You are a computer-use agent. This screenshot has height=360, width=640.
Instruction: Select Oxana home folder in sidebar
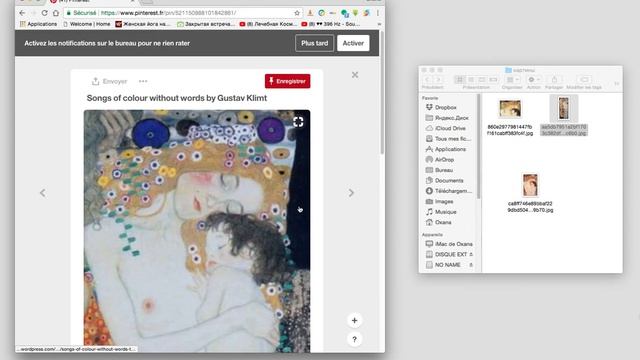(x=438, y=222)
